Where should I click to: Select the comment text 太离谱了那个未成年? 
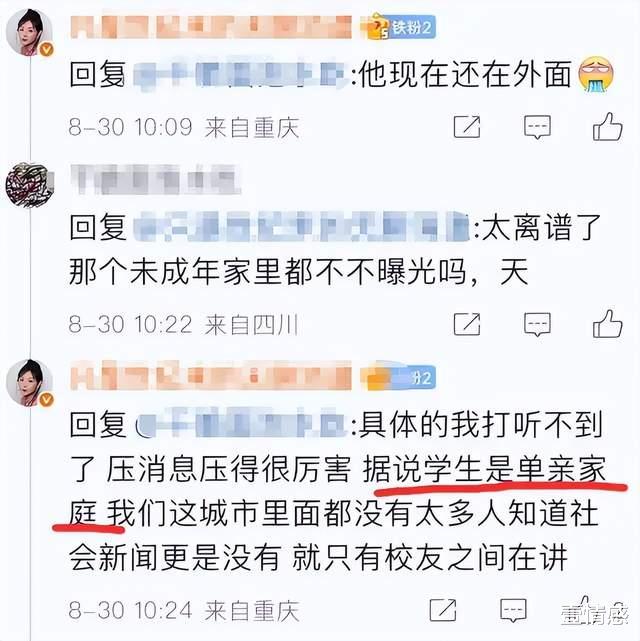[335, 249]
